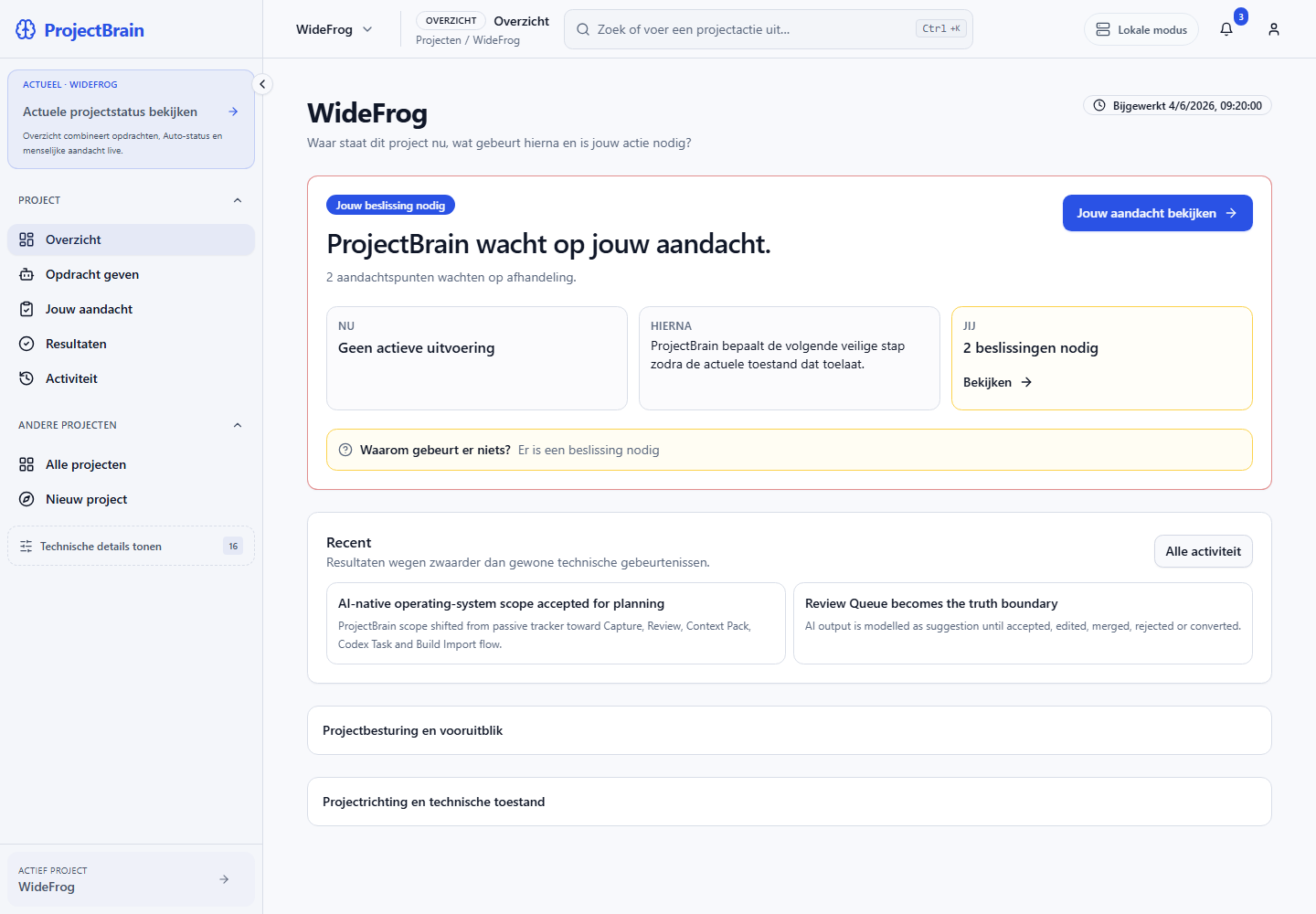
Task: Collapse the sidebar with the chevron button
Action: point(262,84)
